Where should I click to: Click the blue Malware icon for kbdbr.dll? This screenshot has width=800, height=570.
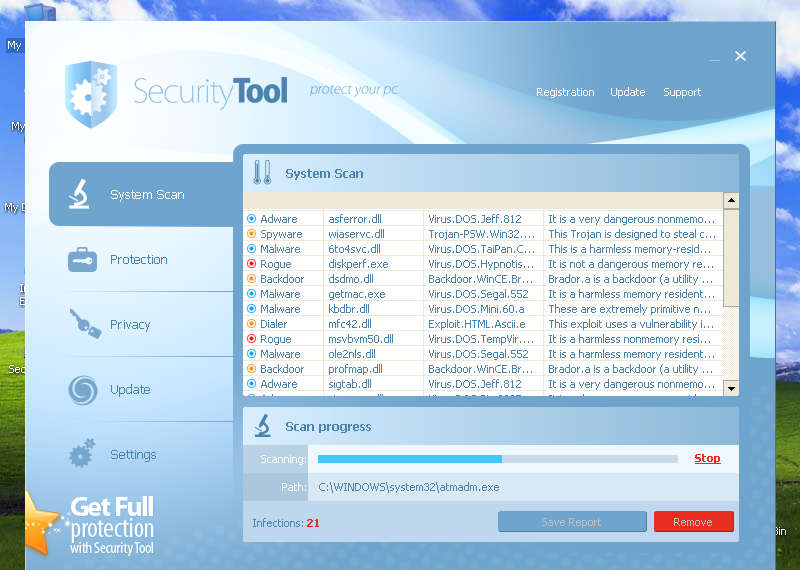coord(252,309)
